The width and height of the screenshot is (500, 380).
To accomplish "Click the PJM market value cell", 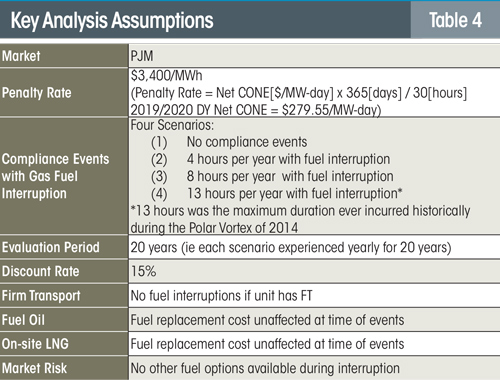I will [314, 56].
